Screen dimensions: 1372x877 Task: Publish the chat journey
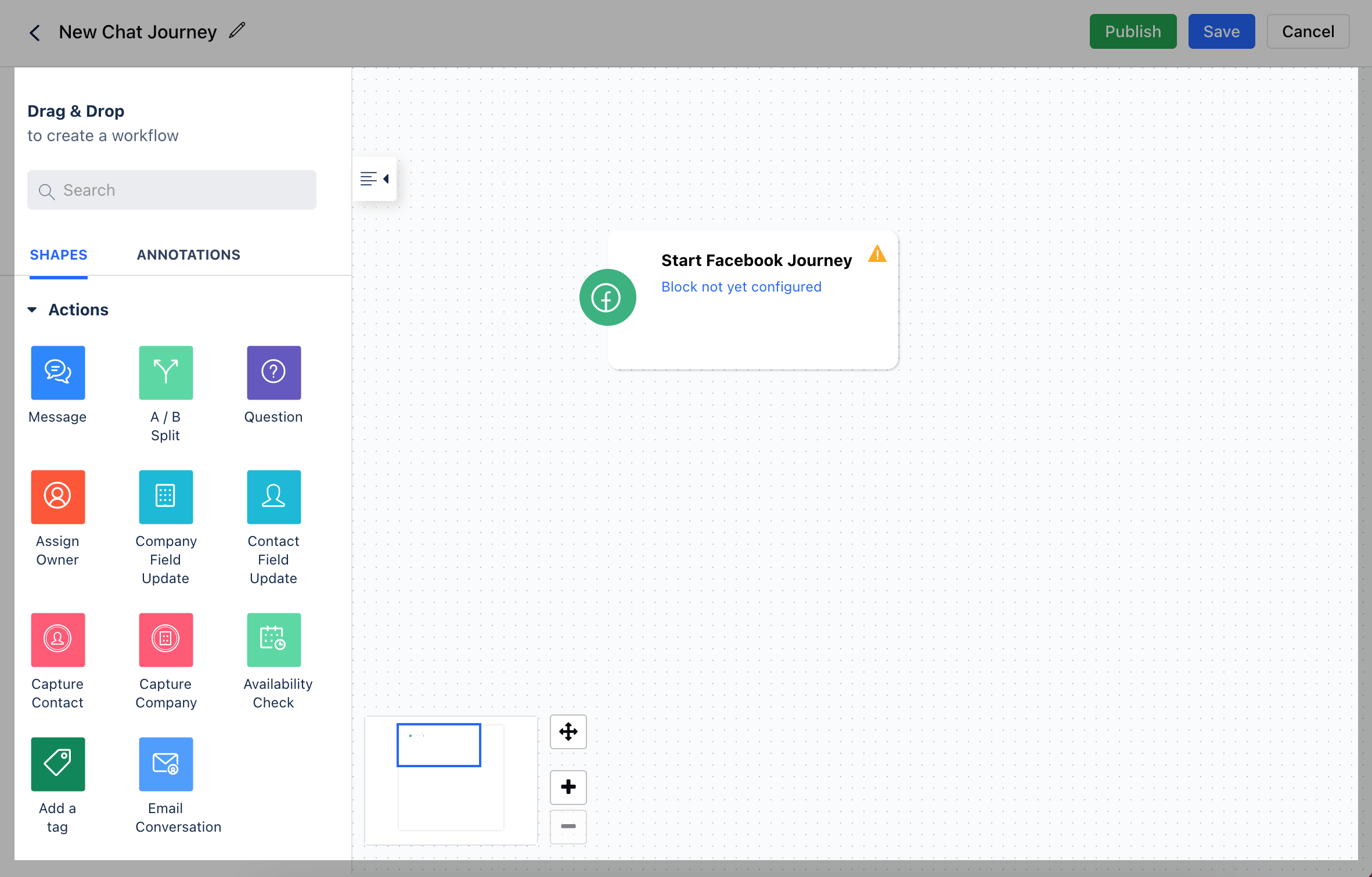tap(1133, 31)
